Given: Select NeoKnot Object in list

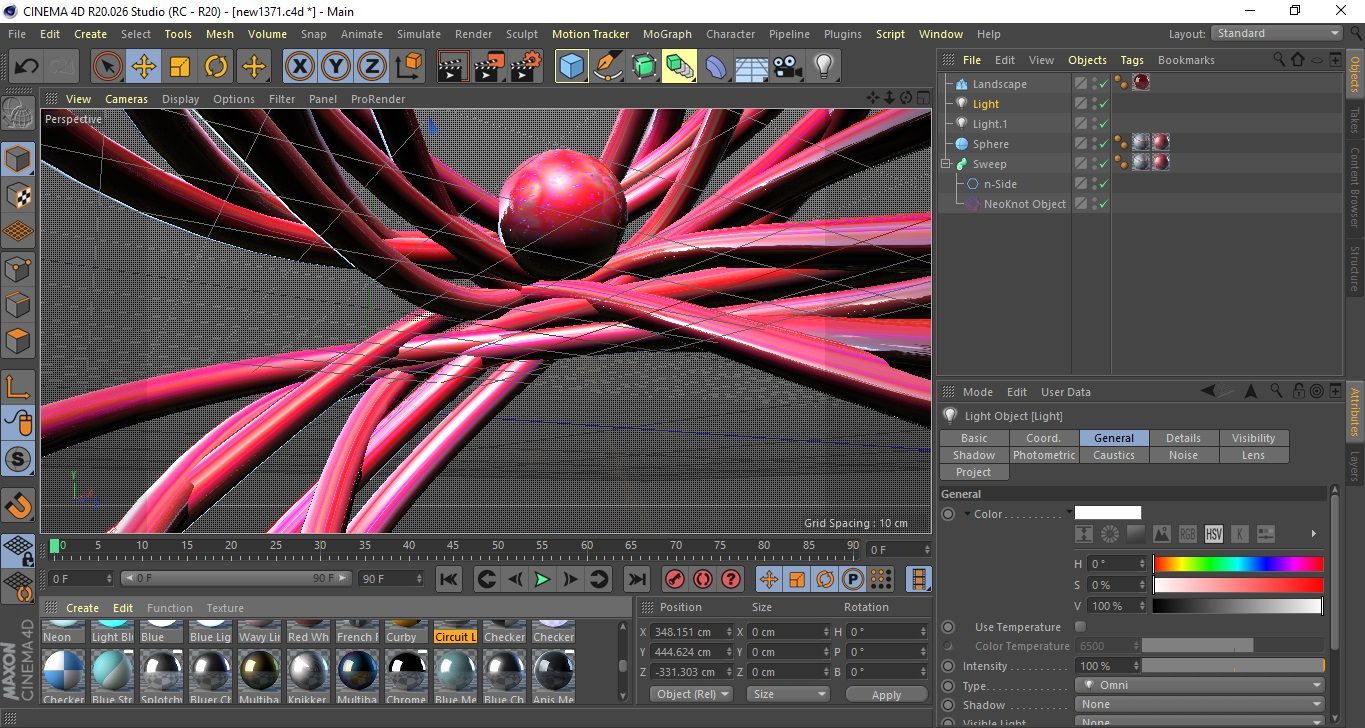Looking at the screenshot, I should [x=1024, y=204].
